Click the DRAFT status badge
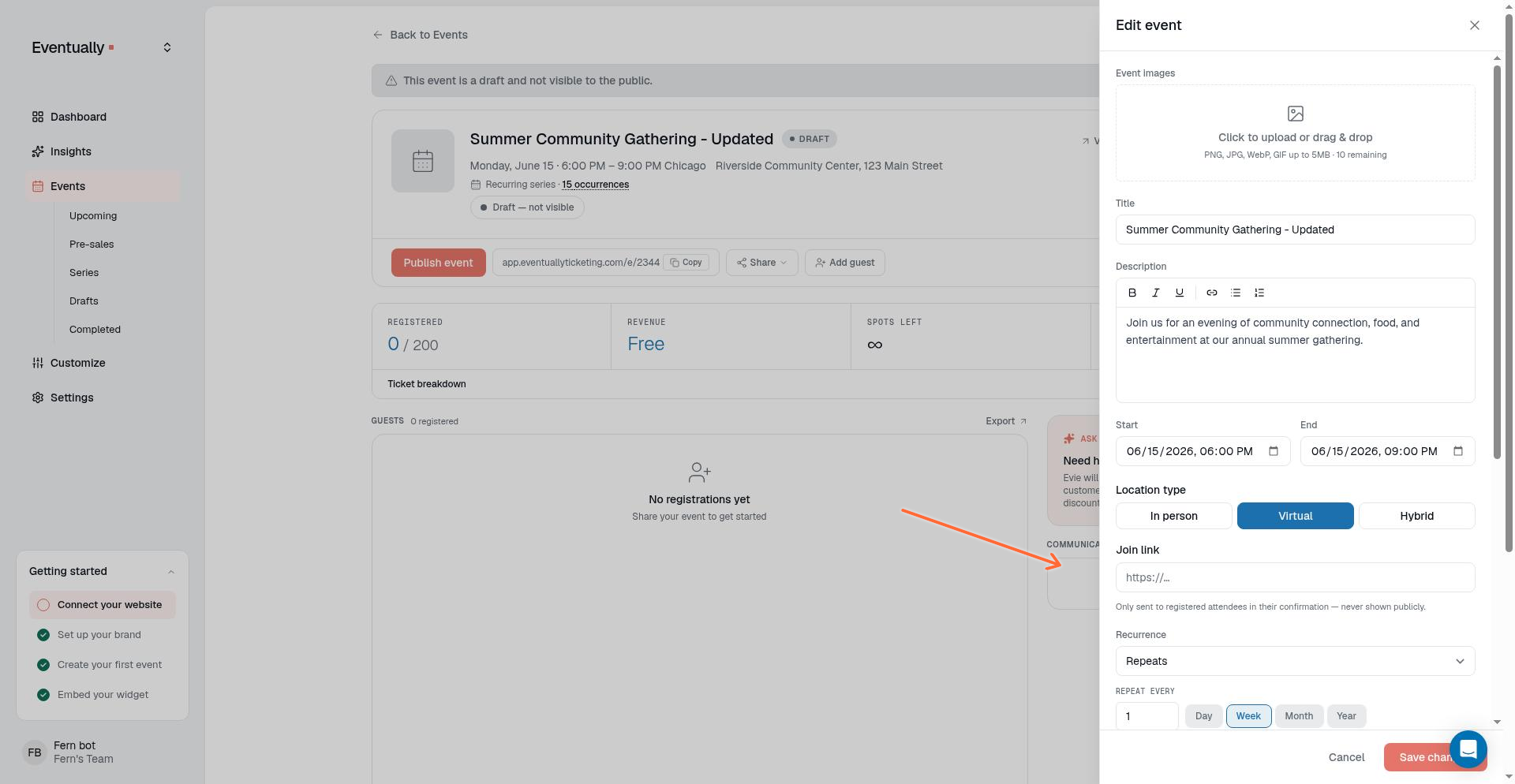Screen dimensions: 1515x784 pos(810,139)
